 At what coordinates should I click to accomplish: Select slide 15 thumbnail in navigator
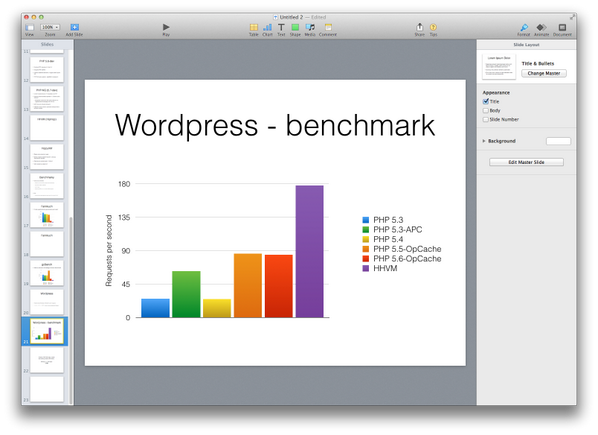point(47,157)
